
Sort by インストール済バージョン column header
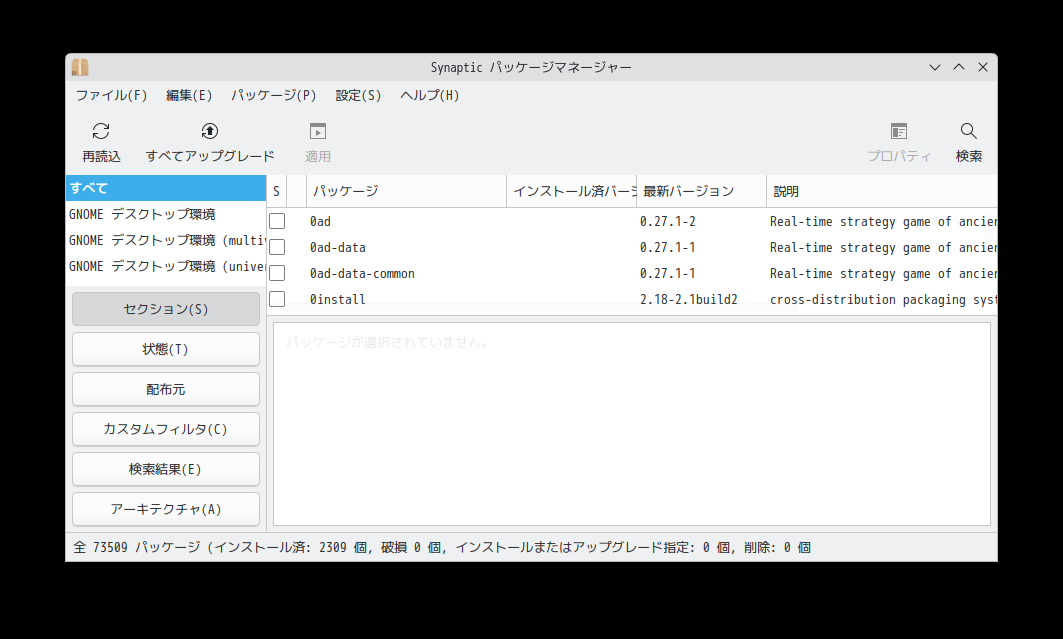coord(571,191)
